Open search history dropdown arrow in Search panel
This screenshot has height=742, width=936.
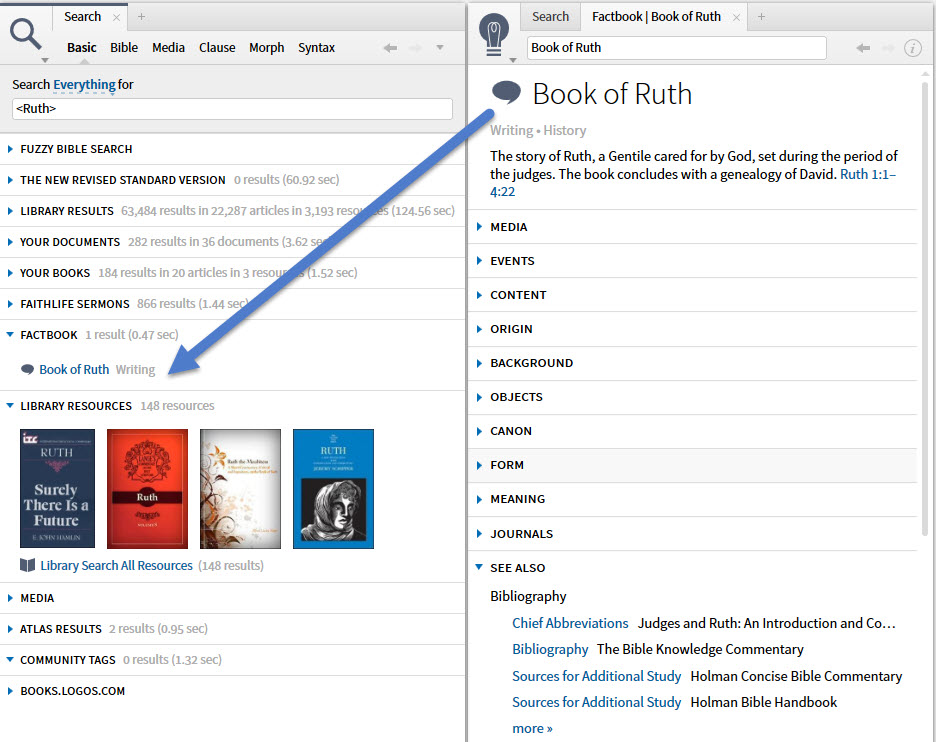pyautogui.click(x=440, y=47)
